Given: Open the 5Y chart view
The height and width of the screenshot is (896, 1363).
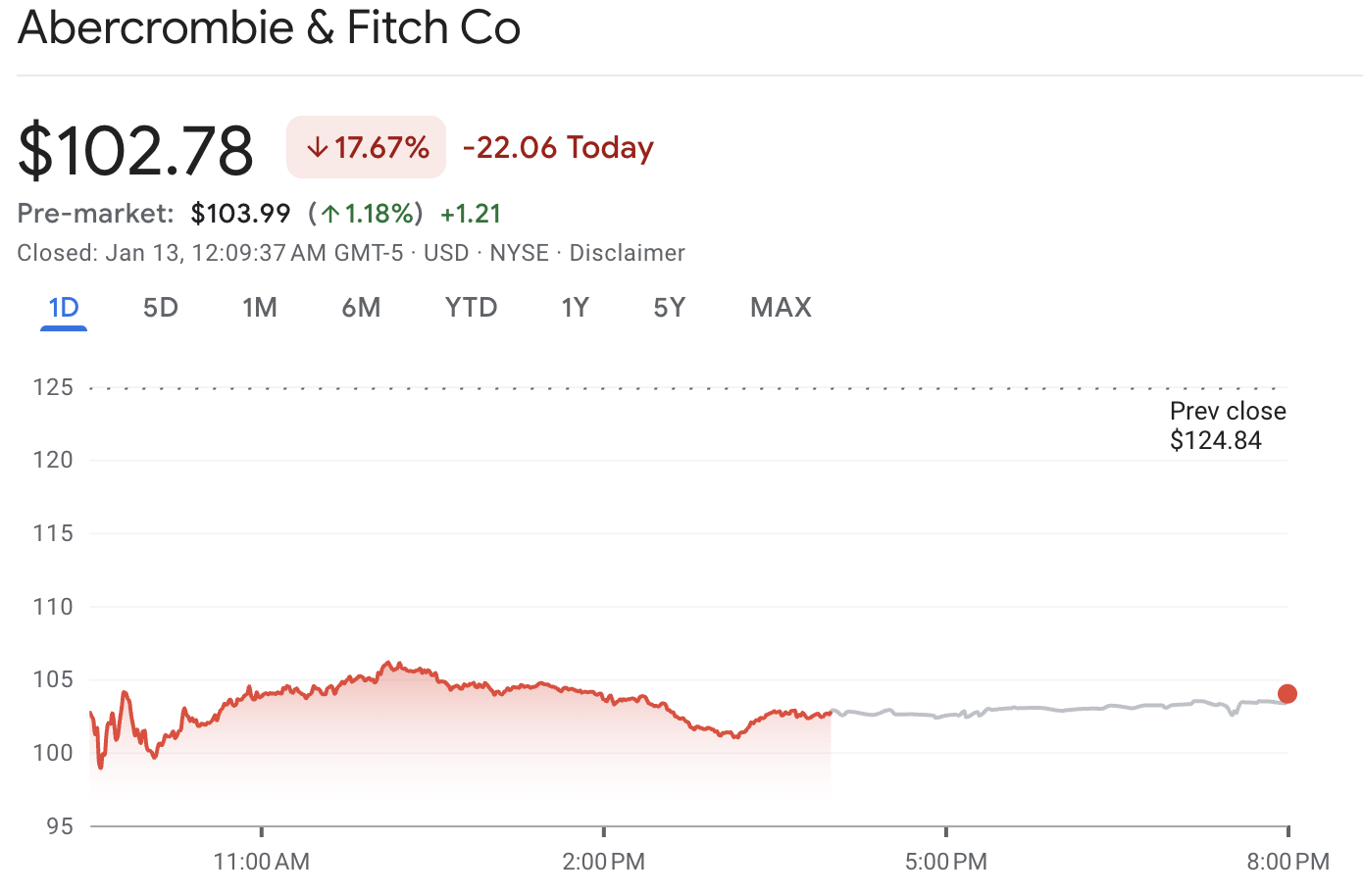Looking at the screenshot, I should (669, 307).
